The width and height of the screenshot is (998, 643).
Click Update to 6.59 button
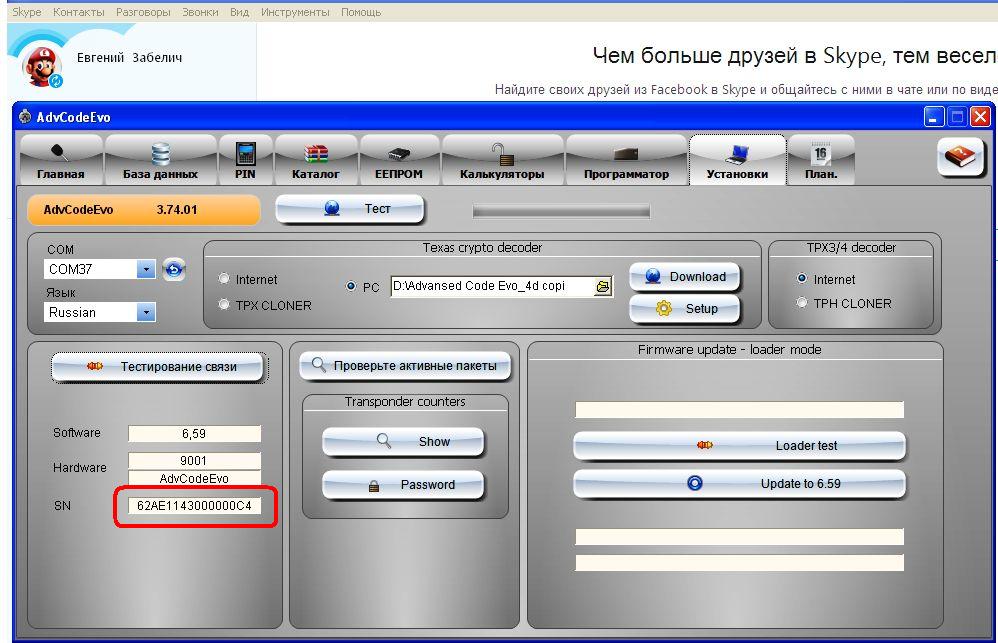pos(739,484)
